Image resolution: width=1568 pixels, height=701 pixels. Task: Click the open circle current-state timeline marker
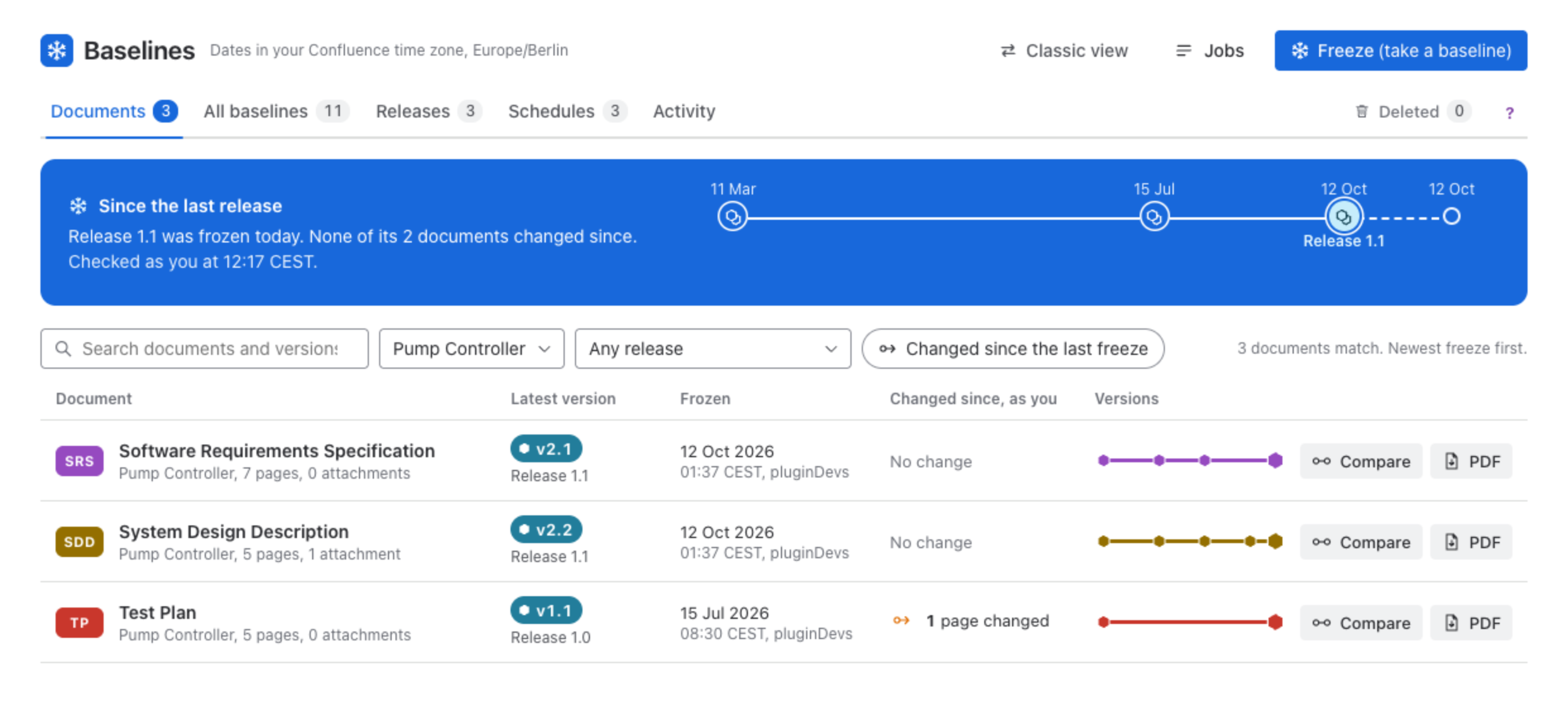point(1452,217)
